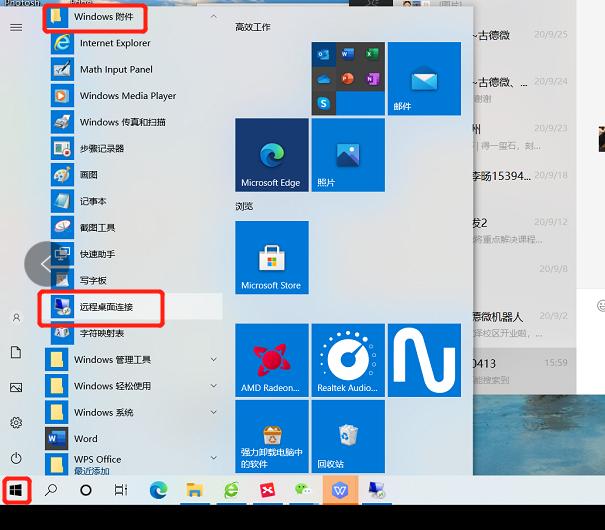The image size is (605, 530).
Task: Open Task View icon on taskbar
Action: point(121,490)
